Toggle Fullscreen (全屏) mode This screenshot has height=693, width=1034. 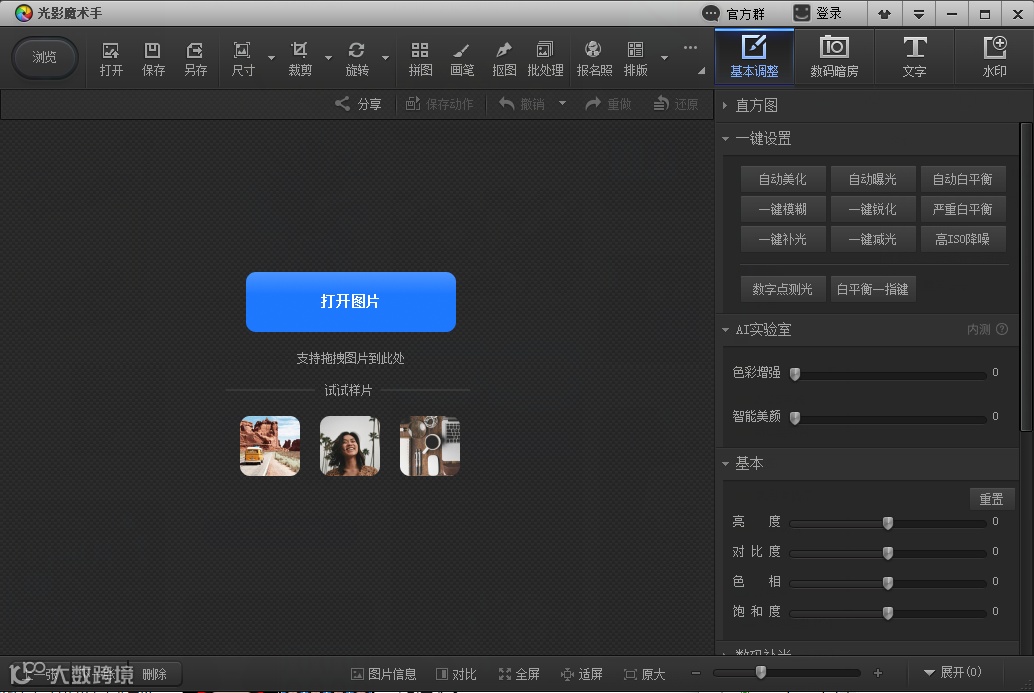[519, 674]
